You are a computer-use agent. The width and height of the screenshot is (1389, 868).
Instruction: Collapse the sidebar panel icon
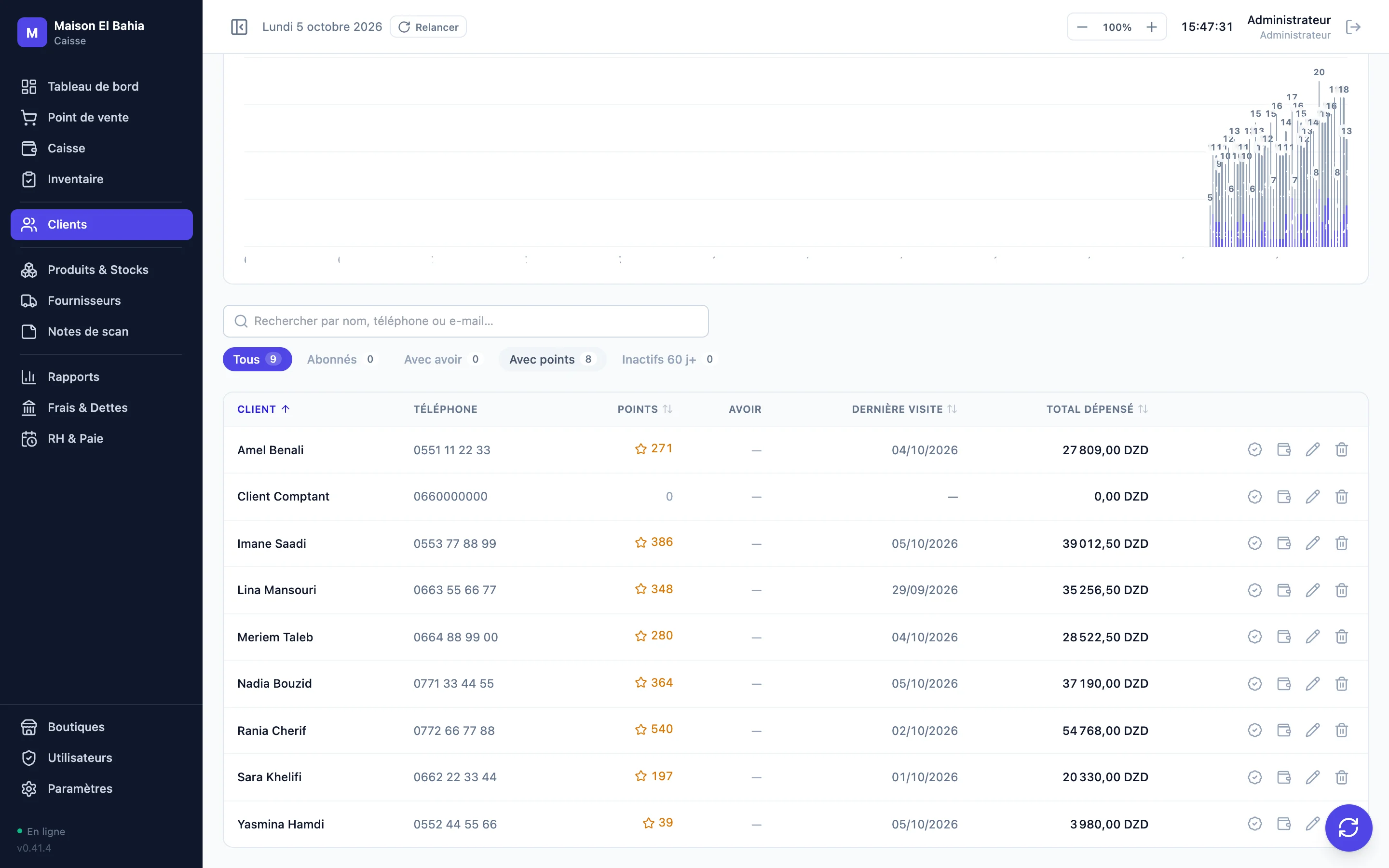(x=239, y=27)
